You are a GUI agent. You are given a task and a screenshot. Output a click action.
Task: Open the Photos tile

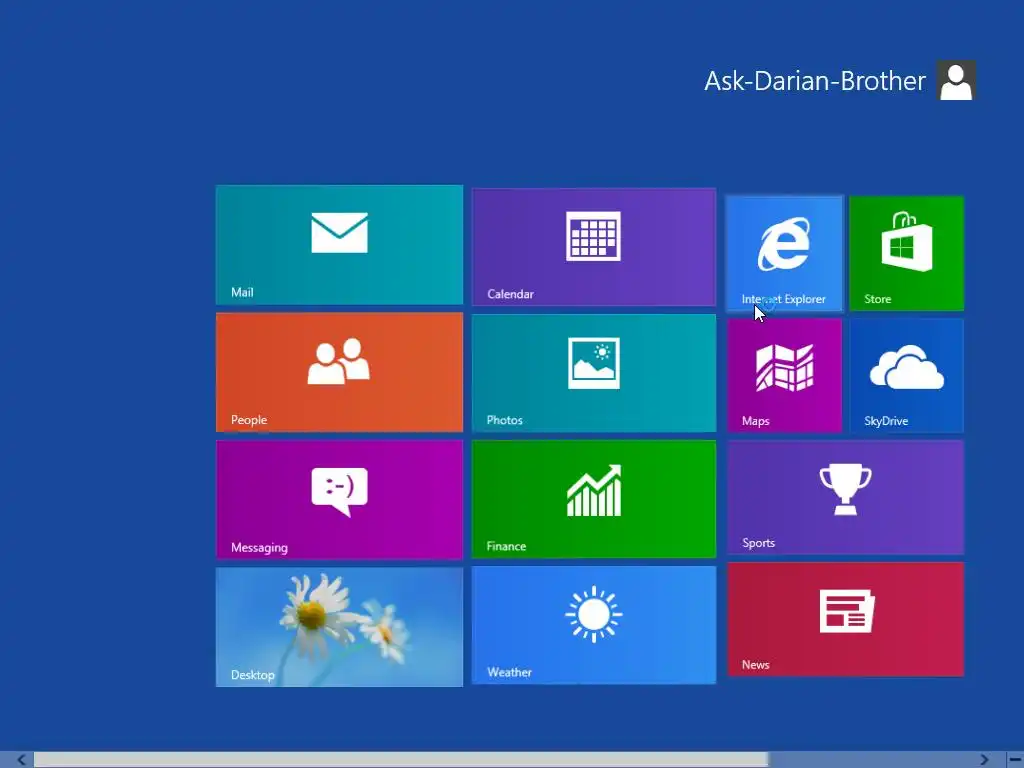coord(594,373)
